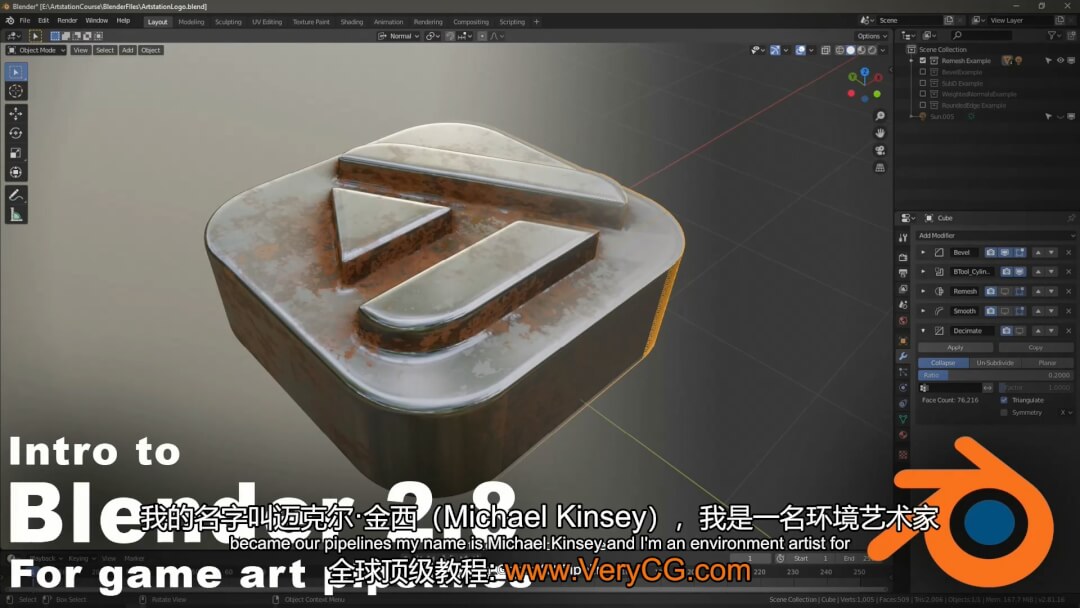Switch to the Modeling workspace tab

coord(191,22)
